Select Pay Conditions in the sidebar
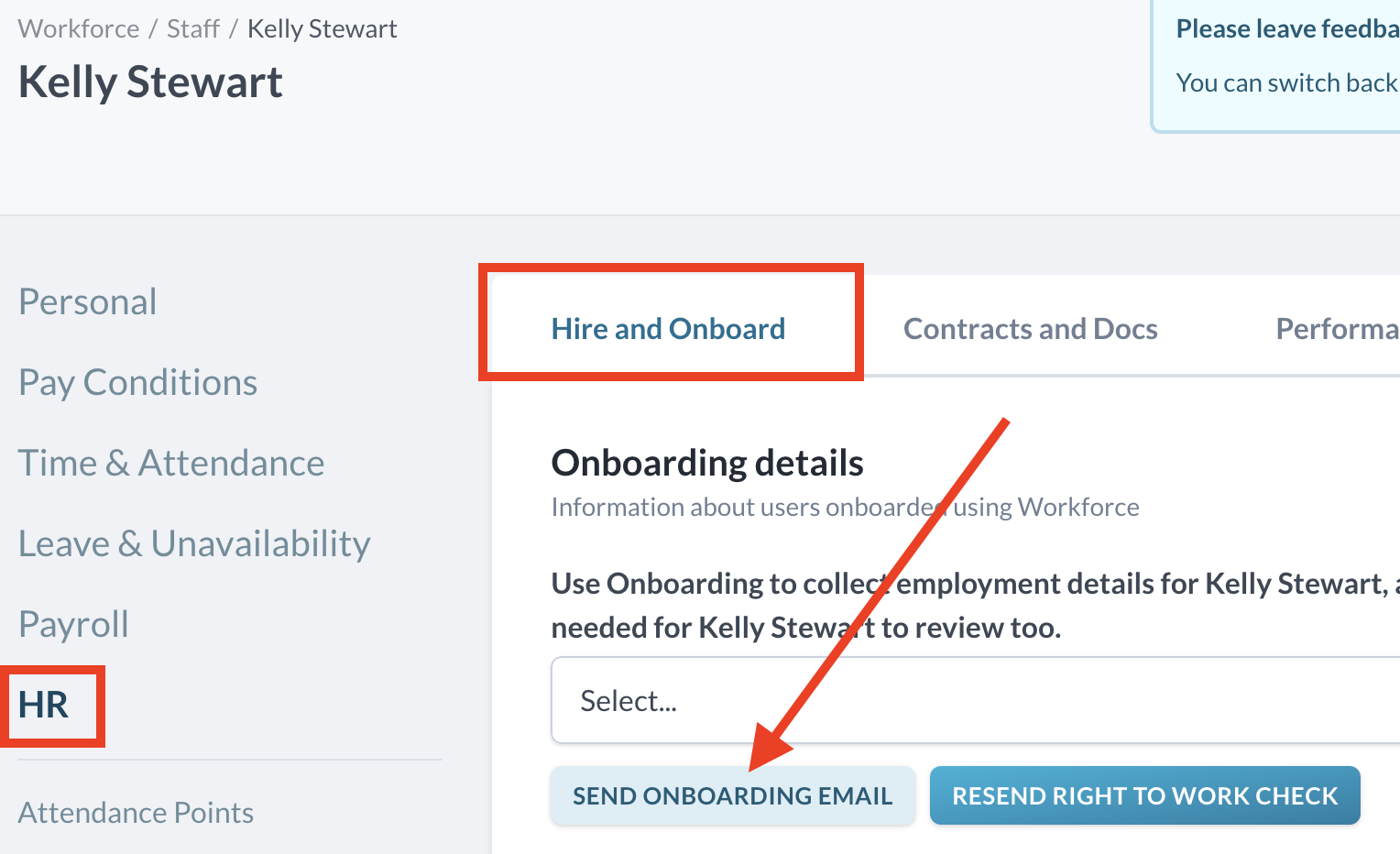The width and height of the screenshot is (1400, 854). coord(138,382)
